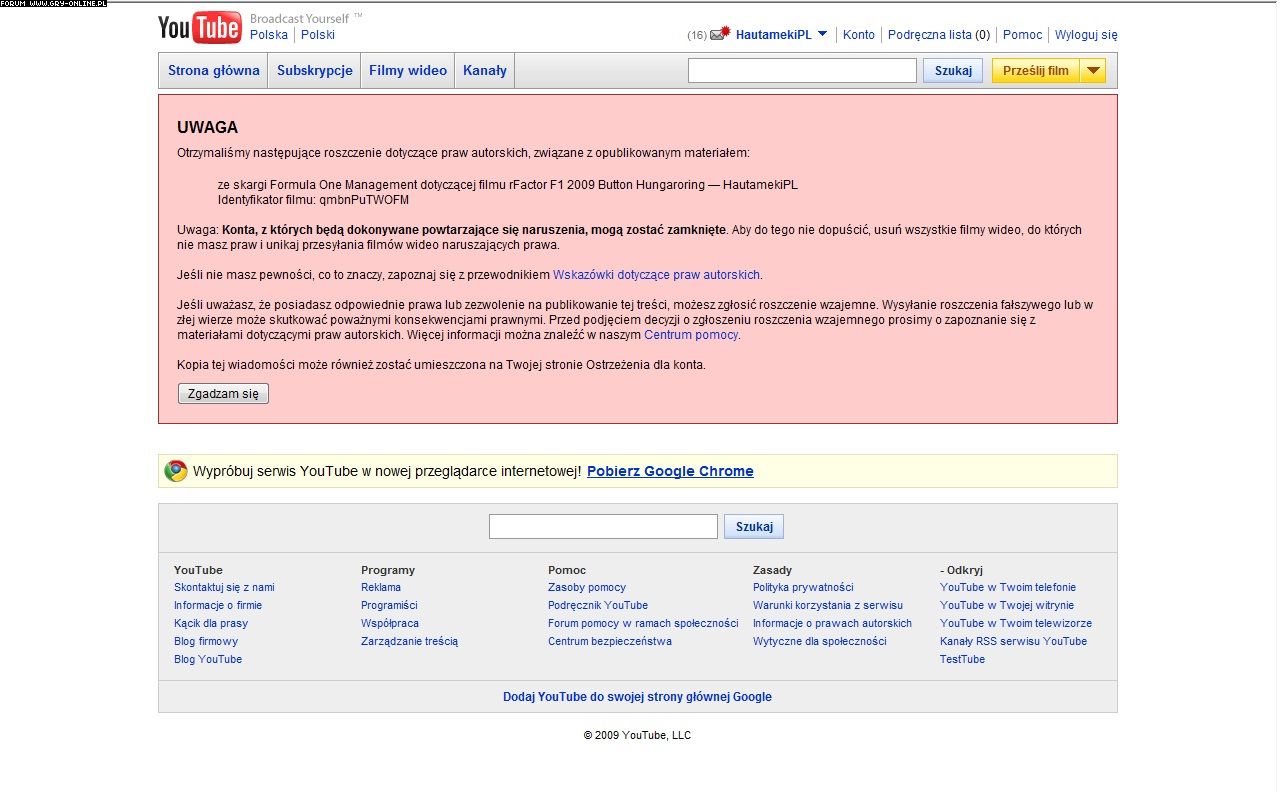Open Zarządzanie treścią link
Image resolution: width=1280 pixels, height=792 pixels.
410,641
